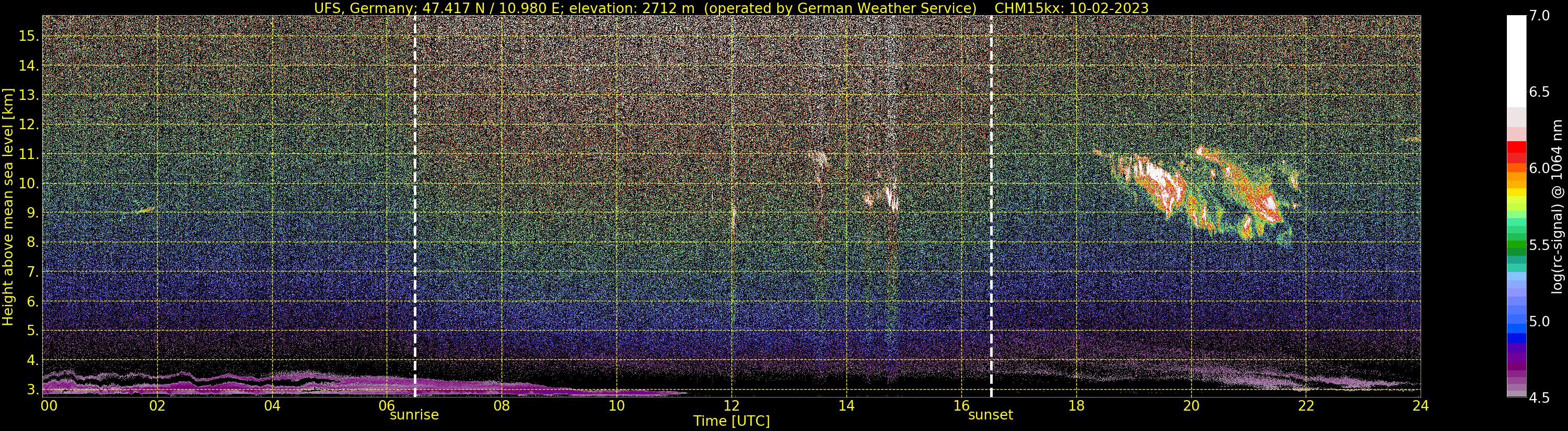The height and width of the screenshot is (431, 1568).
Task: Click the height axis tick label "8."
Action: pos(33,243)
